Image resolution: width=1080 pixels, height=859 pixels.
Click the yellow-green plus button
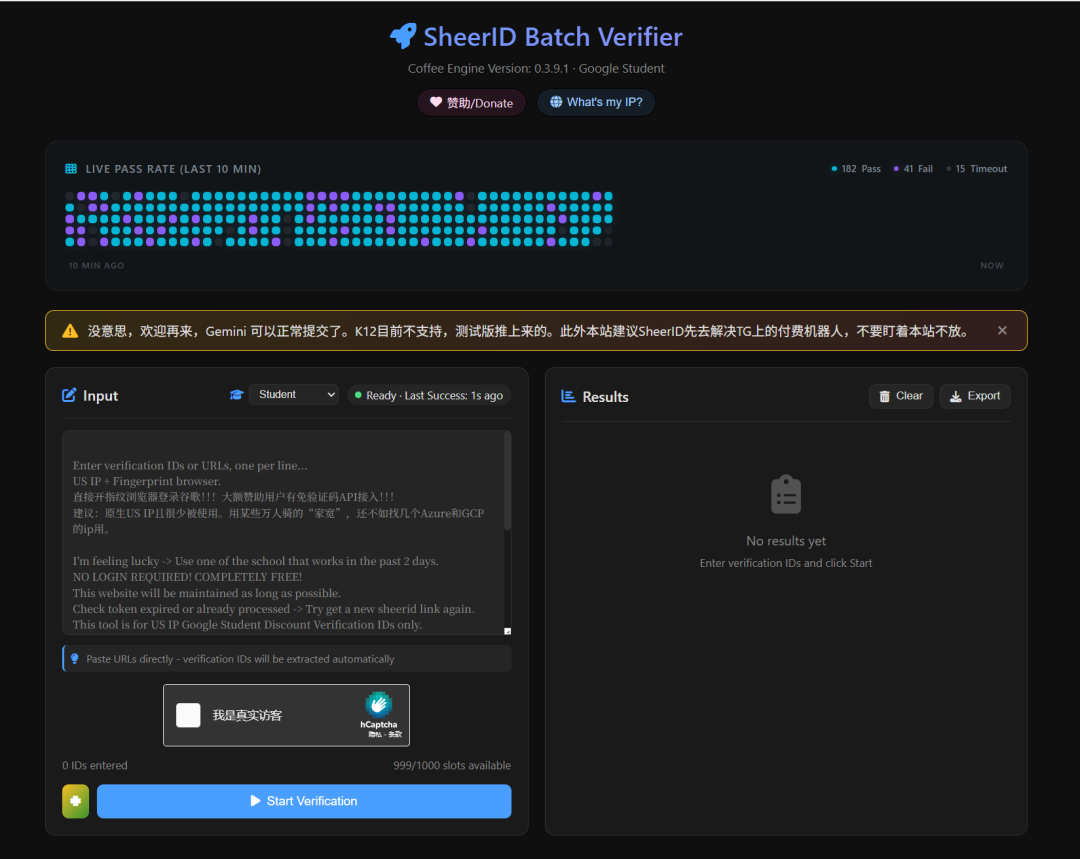tap(76, 801)
